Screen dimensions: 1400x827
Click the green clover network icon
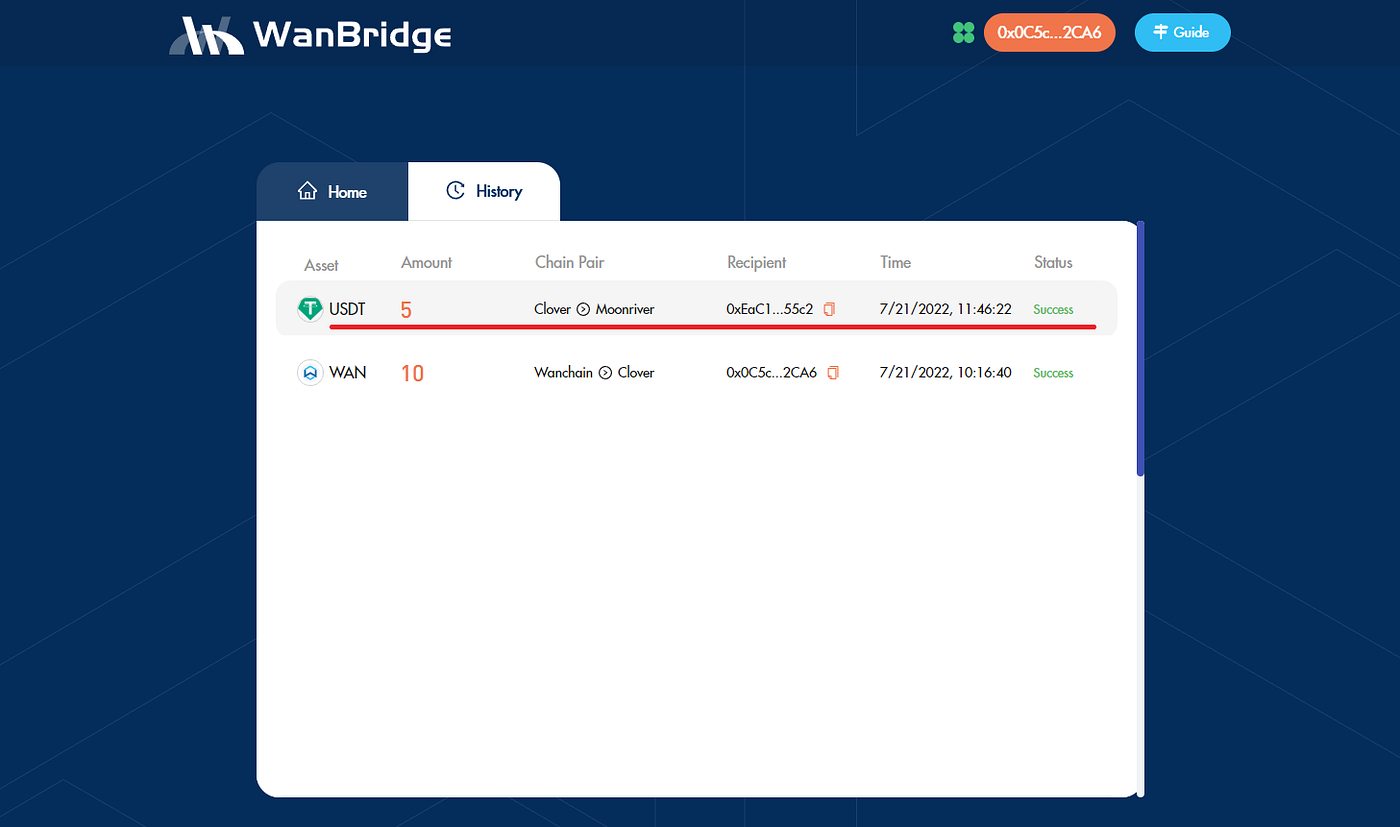click(x=963, y=33)
